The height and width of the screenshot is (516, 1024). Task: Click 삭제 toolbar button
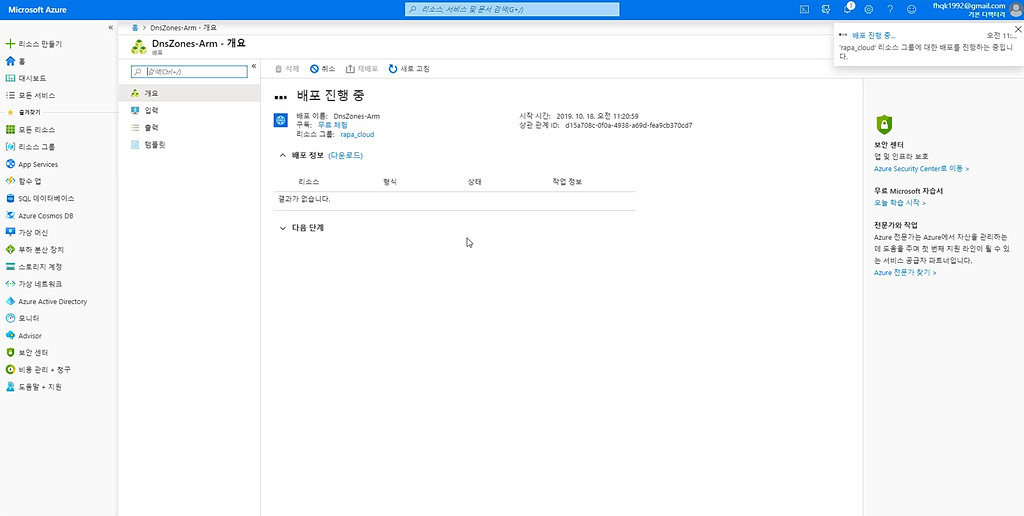(287, 69)
